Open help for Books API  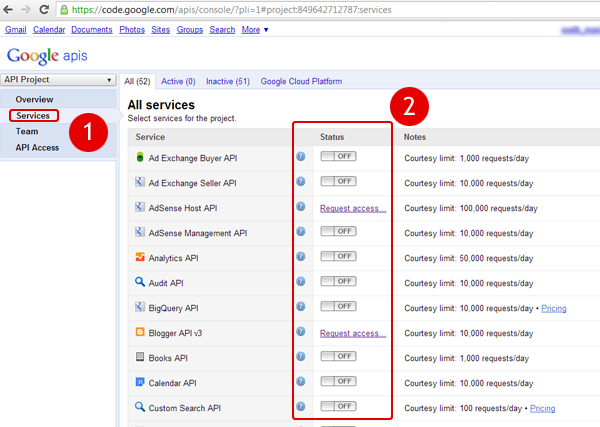point(301,357)
